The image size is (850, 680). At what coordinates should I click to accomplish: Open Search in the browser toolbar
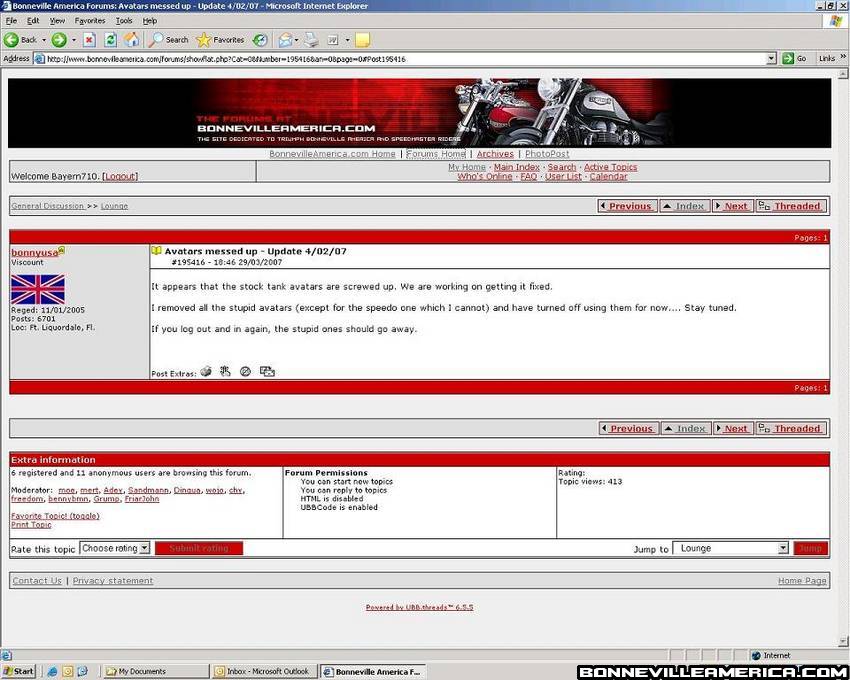coord(169,40)
